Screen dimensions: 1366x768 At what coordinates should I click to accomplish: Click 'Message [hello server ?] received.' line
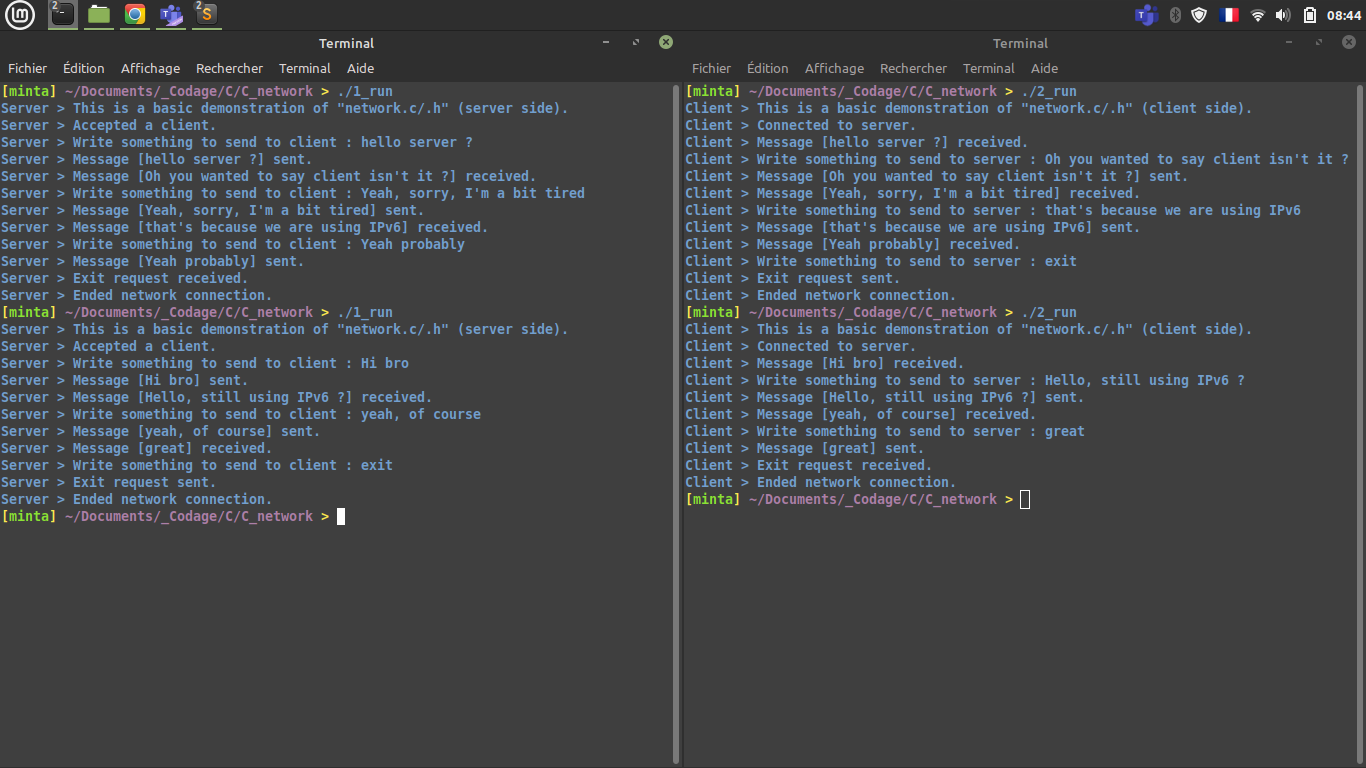click(857, 142)
